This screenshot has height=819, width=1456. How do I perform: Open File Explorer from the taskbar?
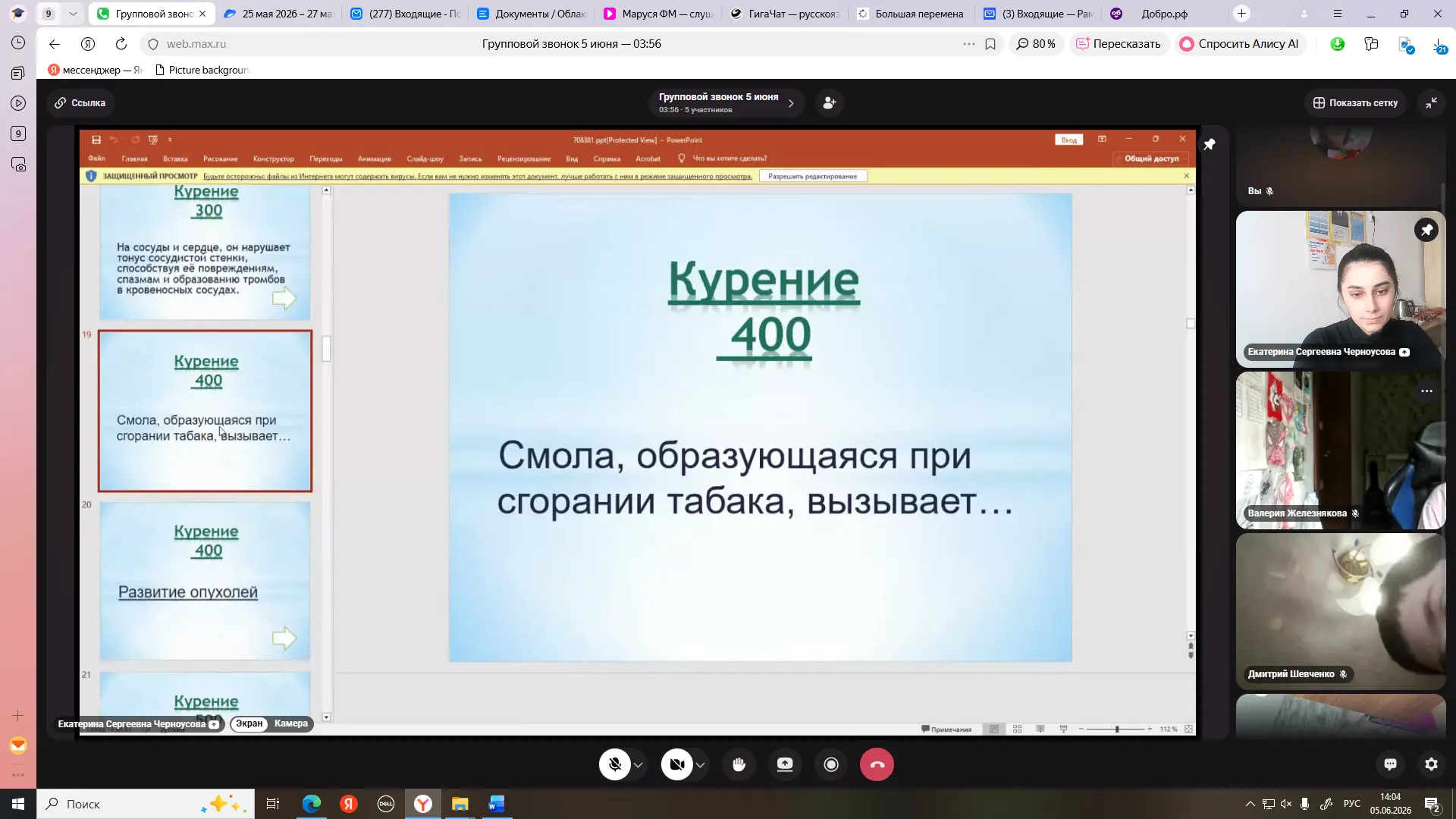(460, 804)
